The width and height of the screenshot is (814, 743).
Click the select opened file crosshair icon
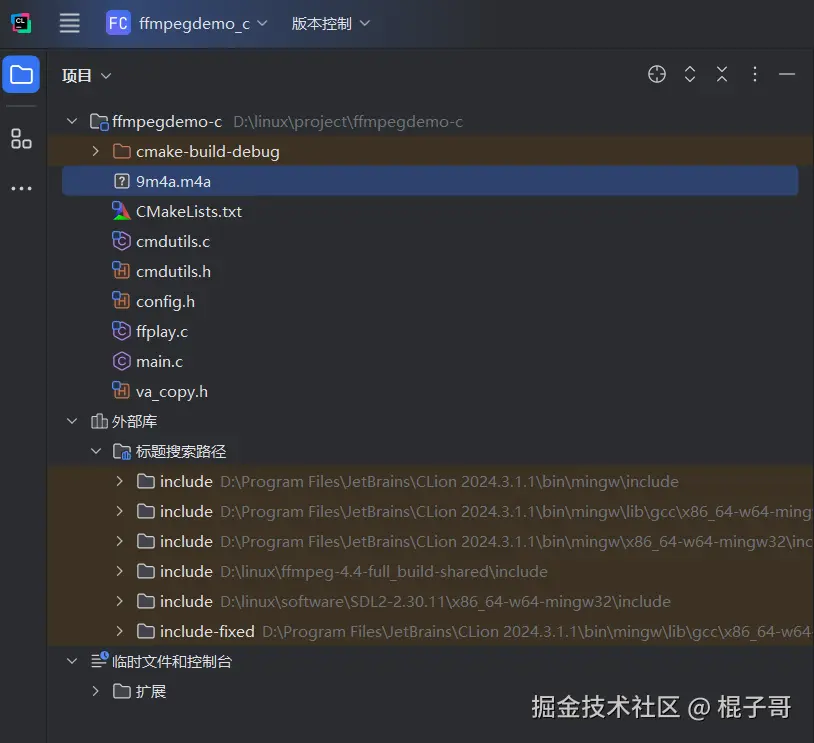coord(657,74)
